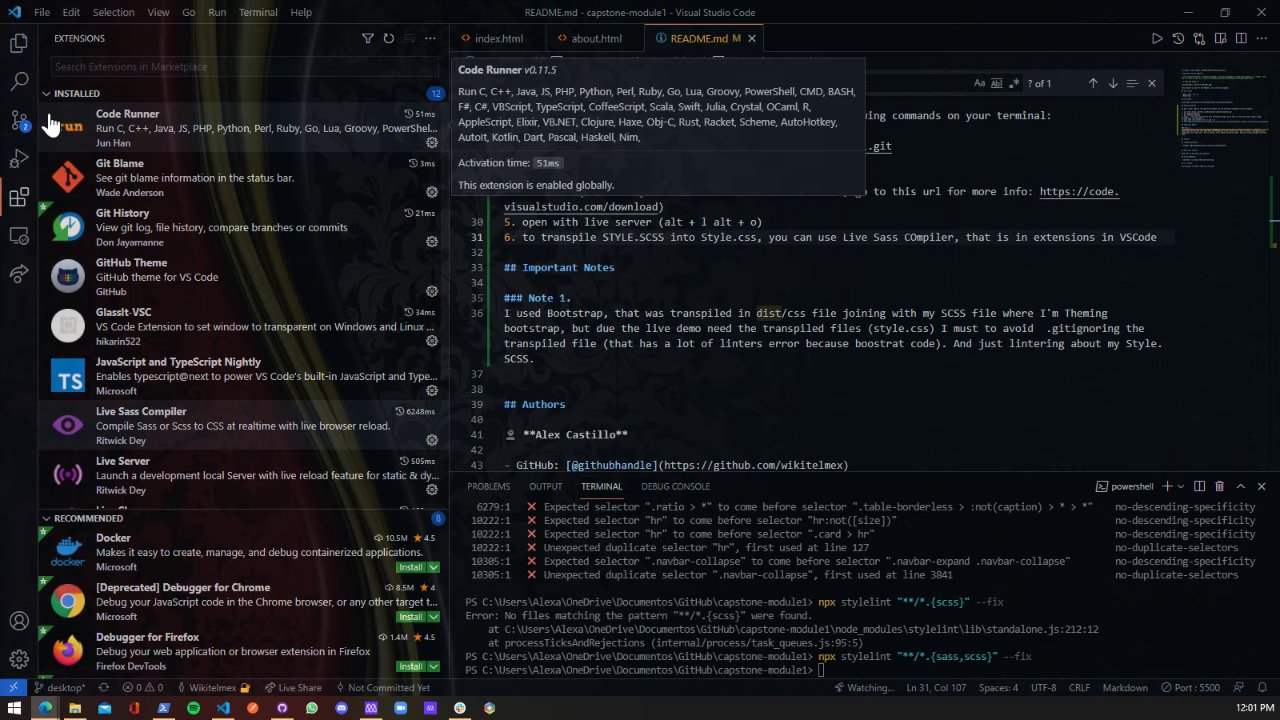Refresh the extensions list

click(x=389, y=38)
